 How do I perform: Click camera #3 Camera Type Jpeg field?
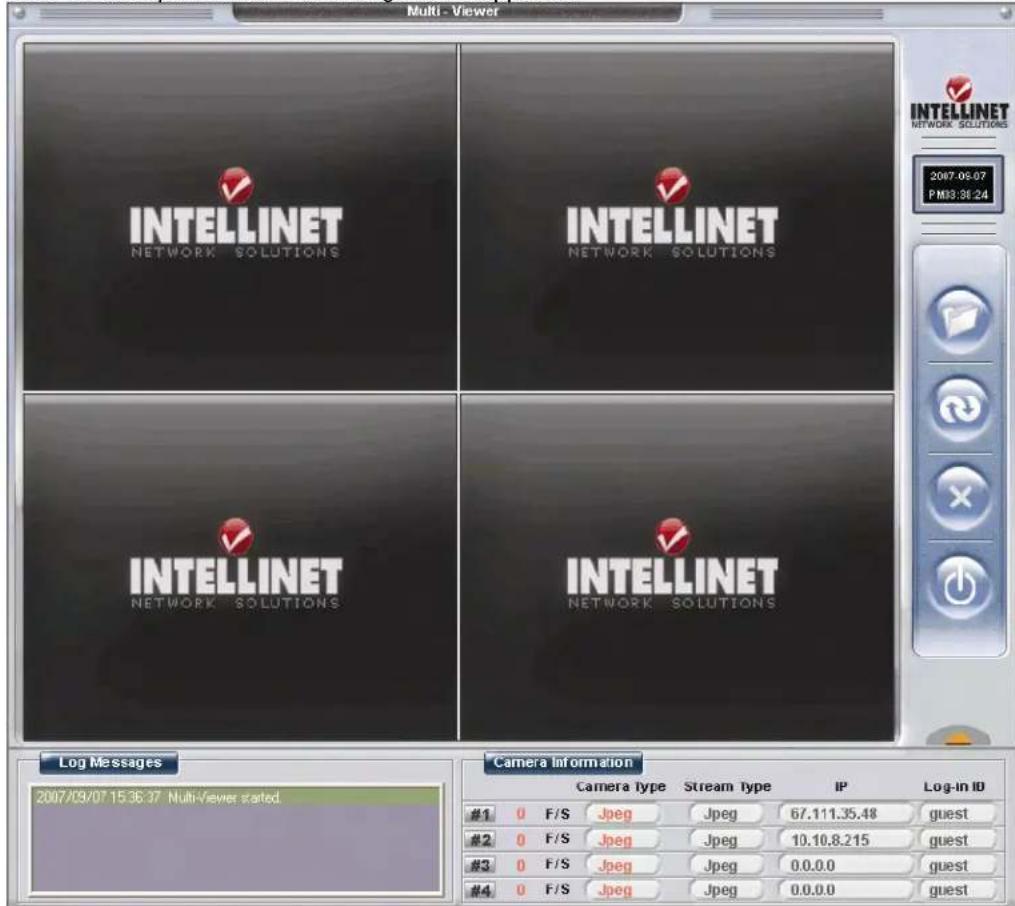coord(622,865)
